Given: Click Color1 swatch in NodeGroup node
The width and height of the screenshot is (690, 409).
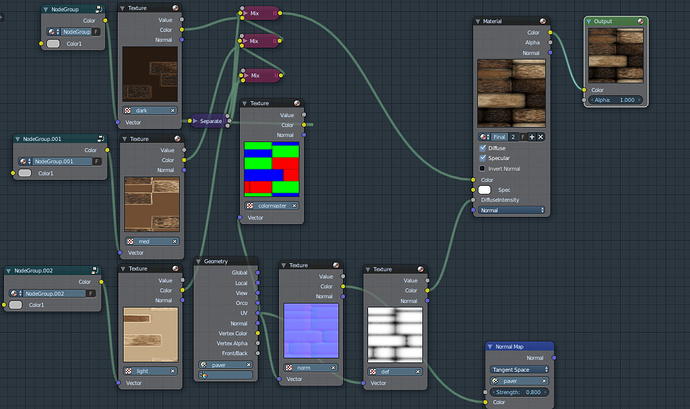Looking at the screenshot, I should 53,44.
